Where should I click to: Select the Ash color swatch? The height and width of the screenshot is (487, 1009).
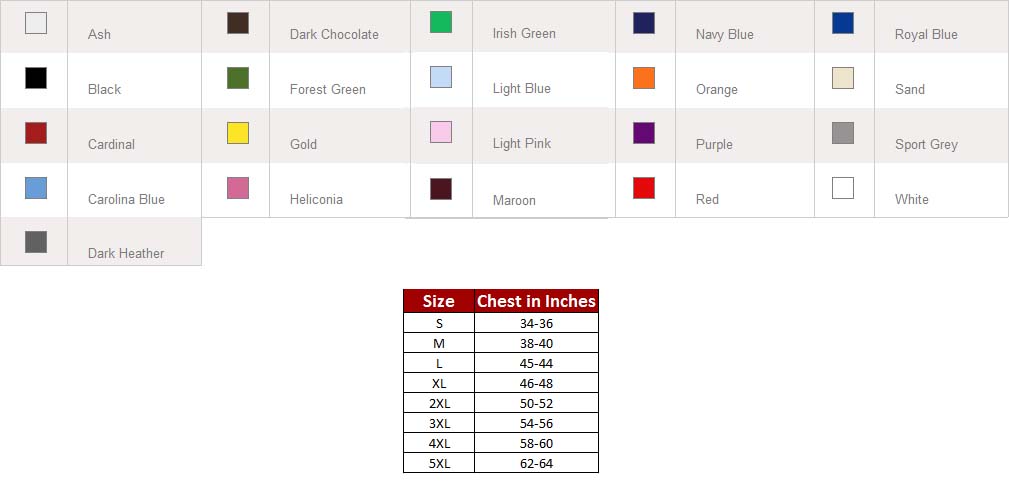click(36, 23)
